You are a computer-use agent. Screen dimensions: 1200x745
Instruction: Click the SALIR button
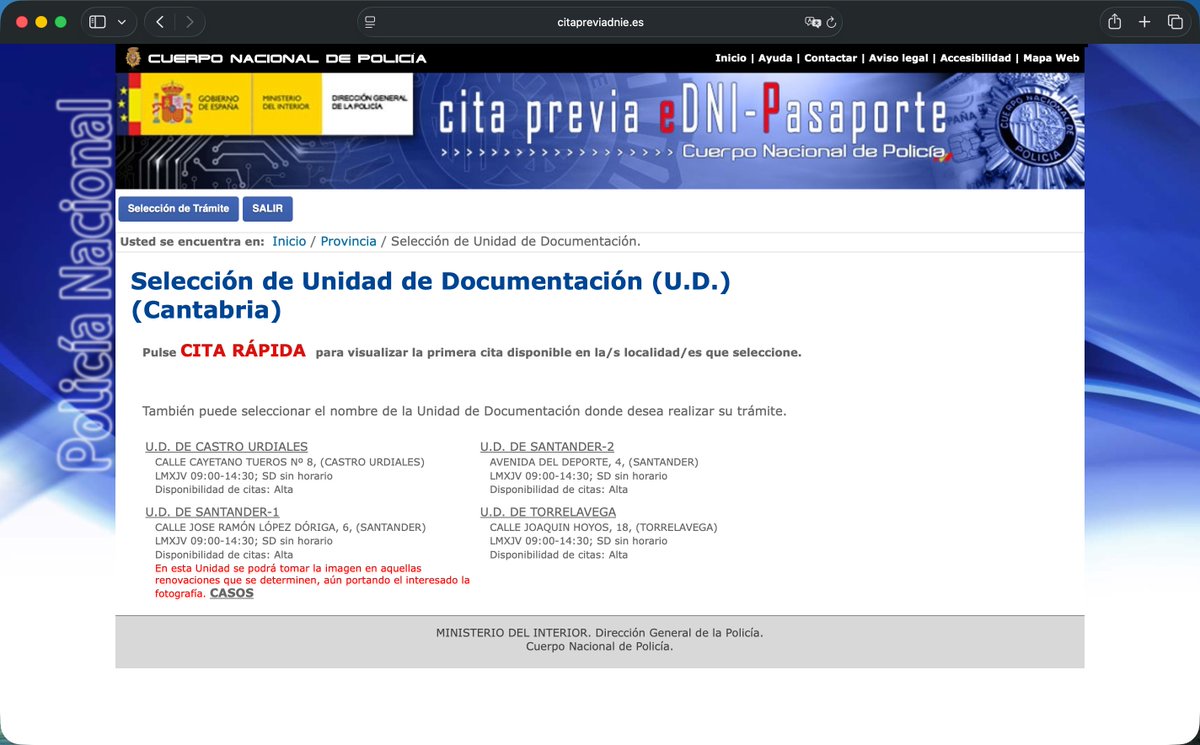[x=268, y=209]
